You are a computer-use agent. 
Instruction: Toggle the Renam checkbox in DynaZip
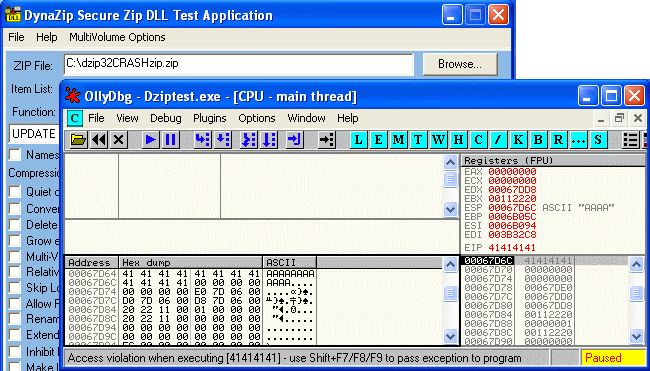(x=15, y=319)
